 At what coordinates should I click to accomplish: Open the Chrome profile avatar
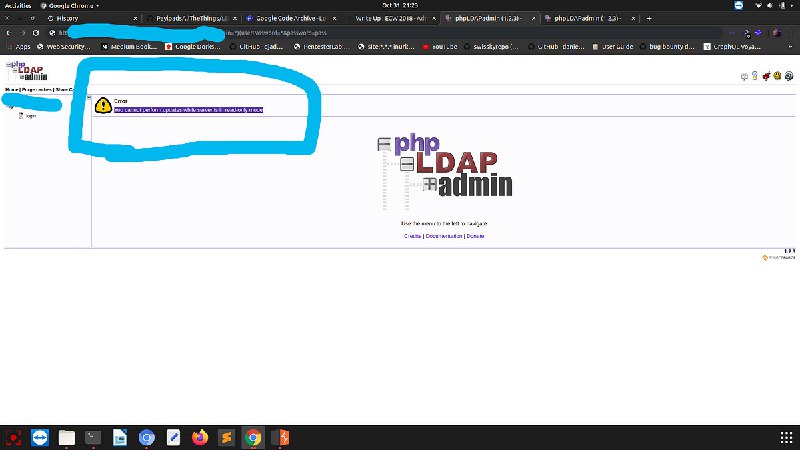point(777,33)
